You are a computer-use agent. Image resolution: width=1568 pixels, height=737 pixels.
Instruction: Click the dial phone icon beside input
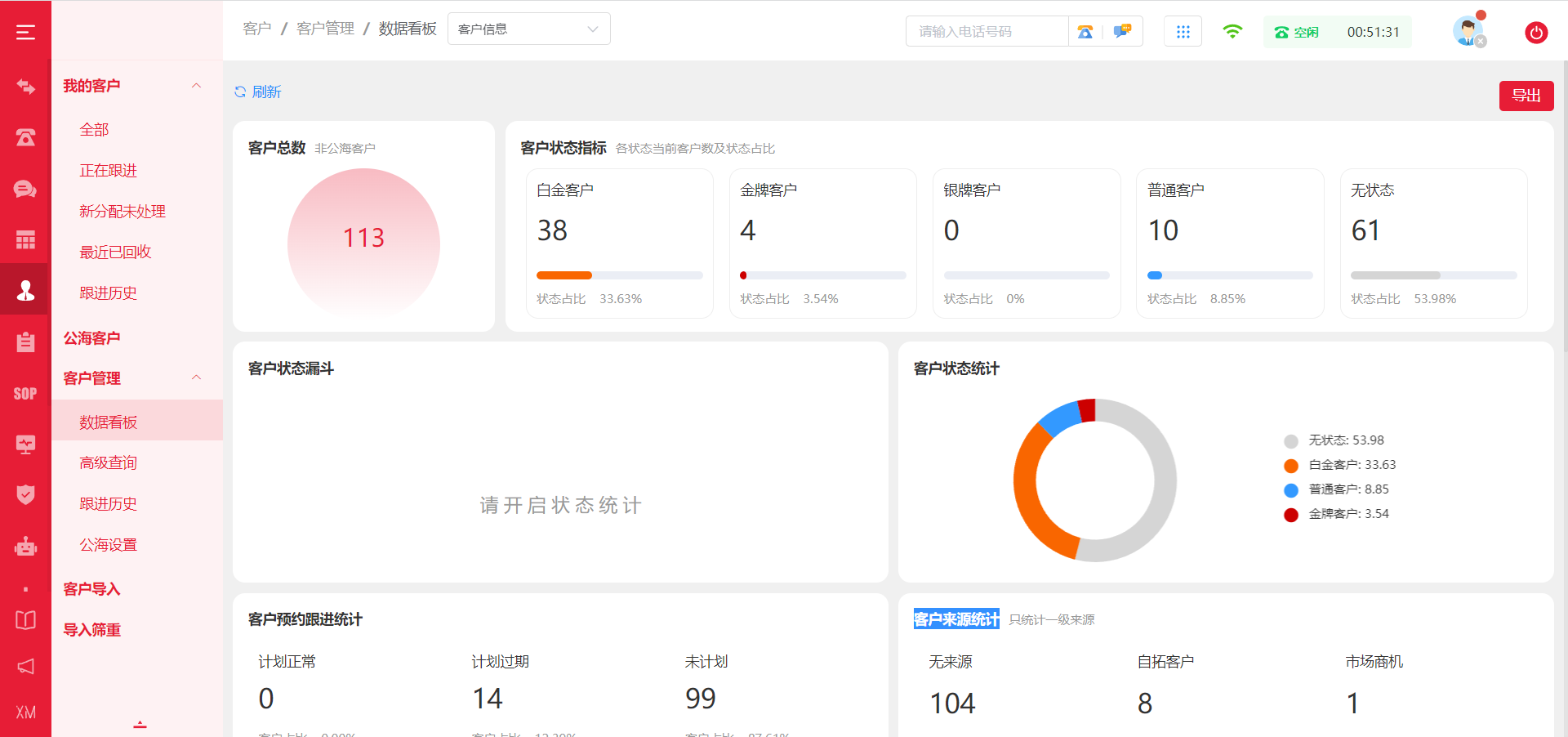tap(1085, 32)
